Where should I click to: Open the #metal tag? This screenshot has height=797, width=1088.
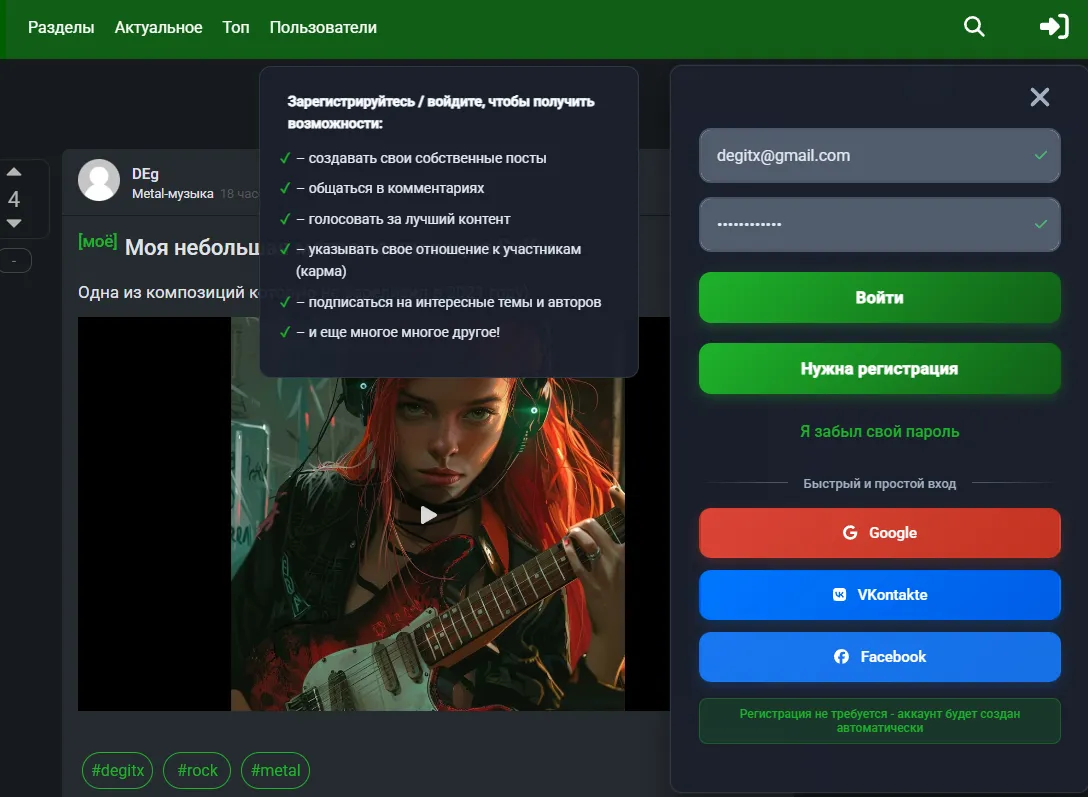(x=275, y=770)
